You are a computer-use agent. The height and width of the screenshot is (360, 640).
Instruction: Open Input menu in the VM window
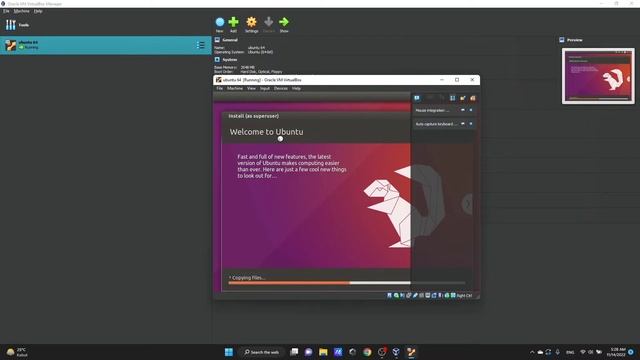(x=265, y=88)
